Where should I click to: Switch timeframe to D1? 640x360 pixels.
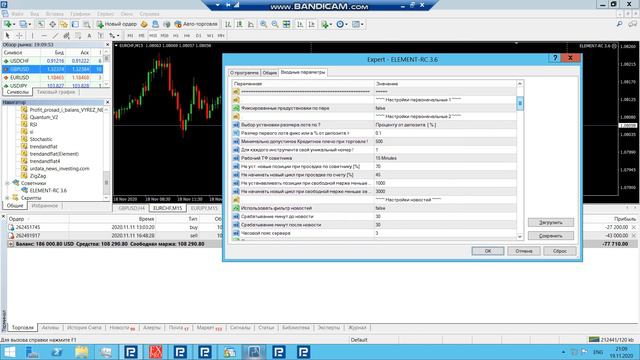pyautogui.click(x=198, y=36)
